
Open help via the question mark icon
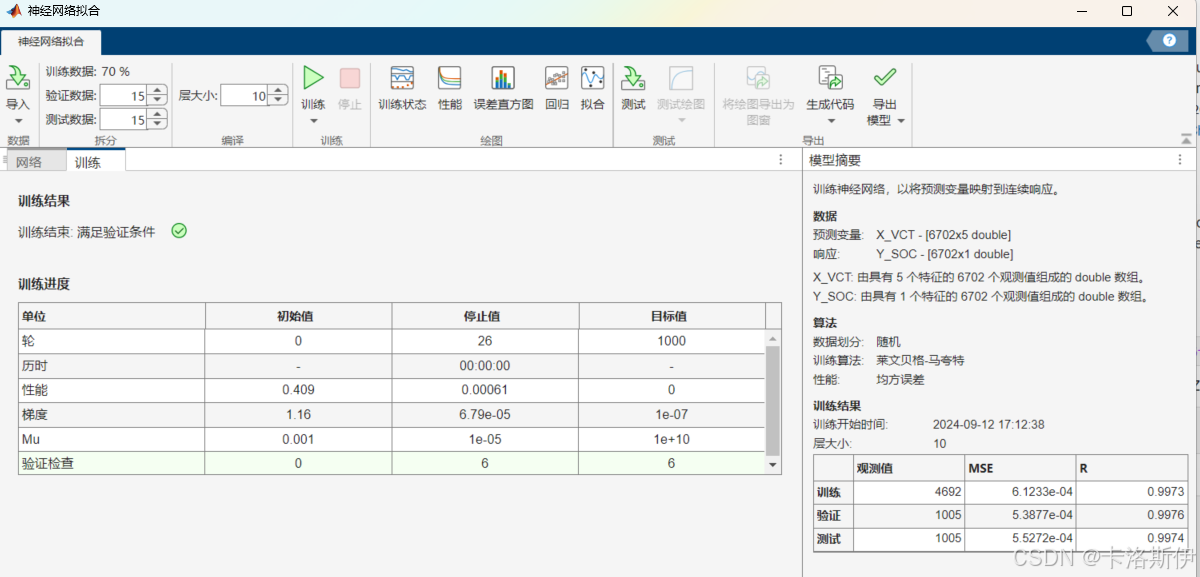click(1167, 40)
